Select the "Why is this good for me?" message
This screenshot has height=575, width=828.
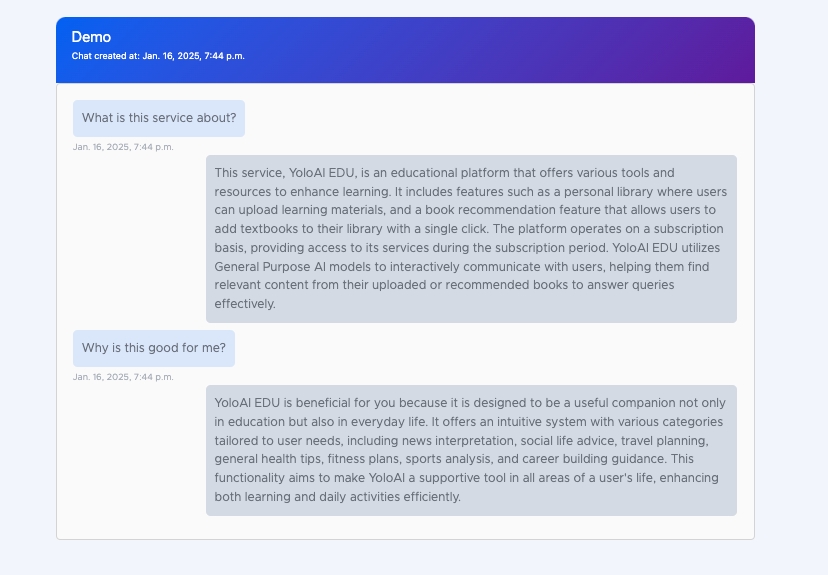tap(154, 348)
